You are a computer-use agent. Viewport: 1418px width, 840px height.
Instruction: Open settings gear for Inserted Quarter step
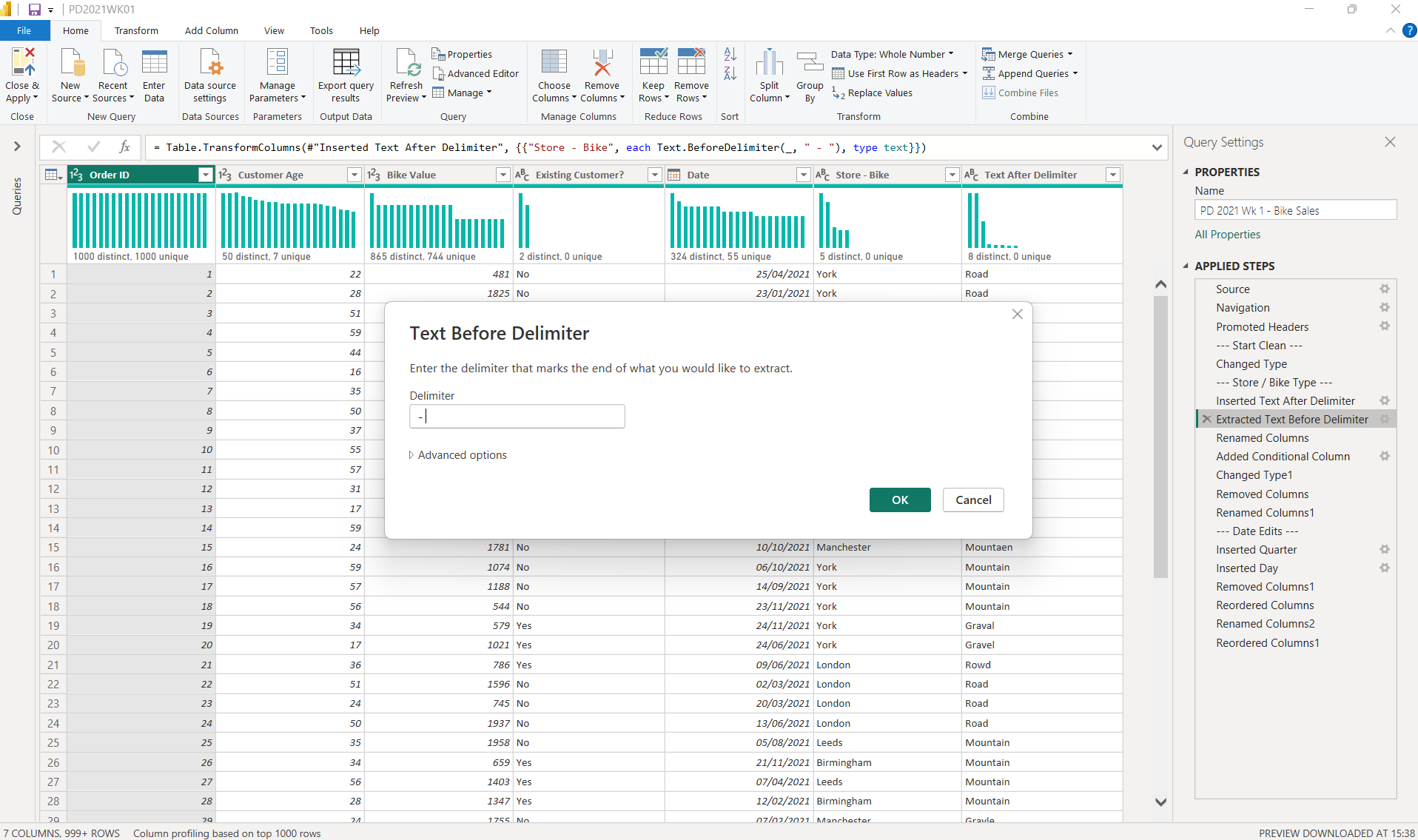pos(1384,550)
